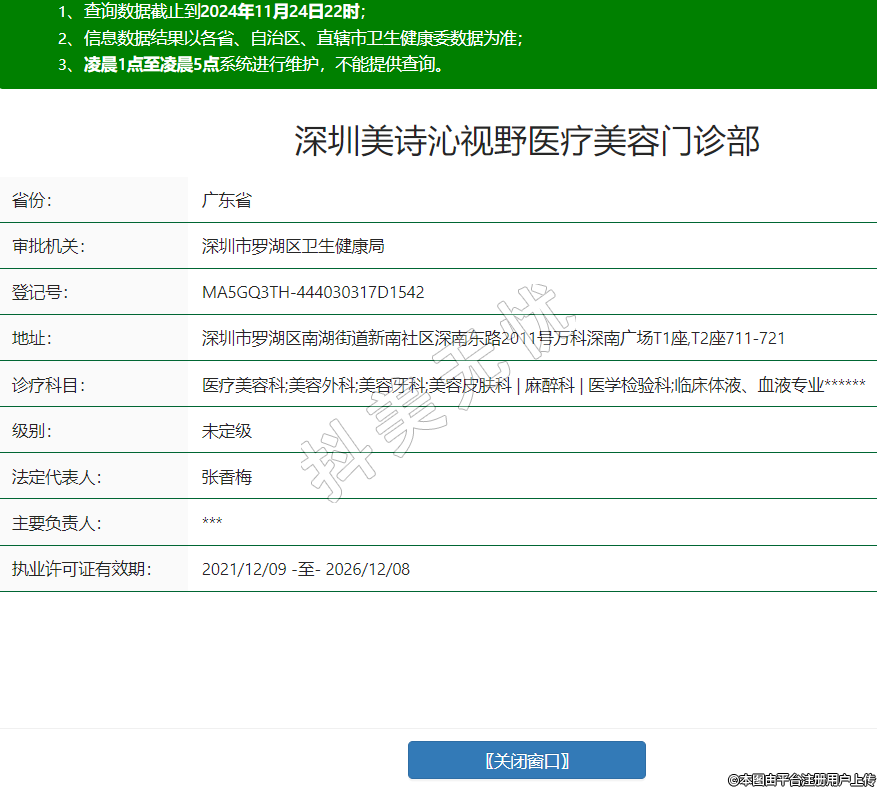Click the 深圳市罗湖区卫生健康局 value
Image resolution: width=877 pixels, height=787 pixels.
pyautogui.click(x=293, y=246)
